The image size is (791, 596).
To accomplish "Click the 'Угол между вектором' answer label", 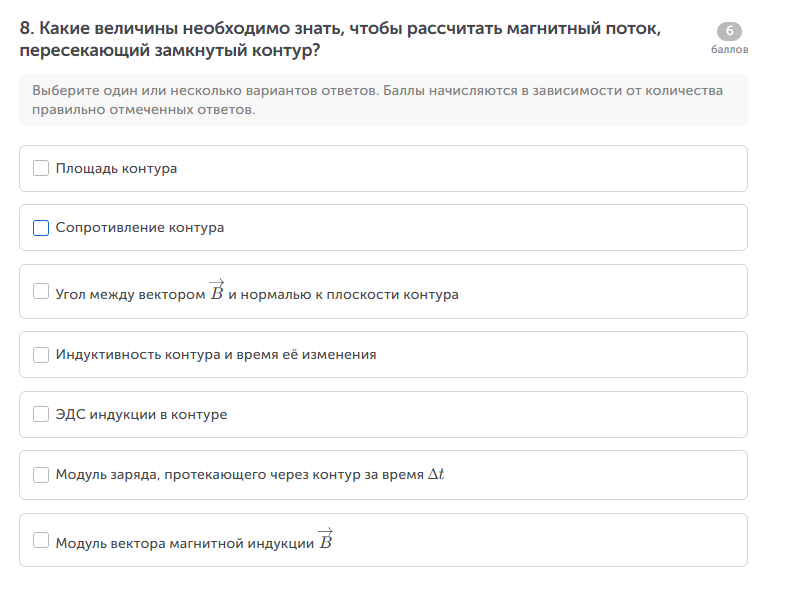I will [130, 294].
